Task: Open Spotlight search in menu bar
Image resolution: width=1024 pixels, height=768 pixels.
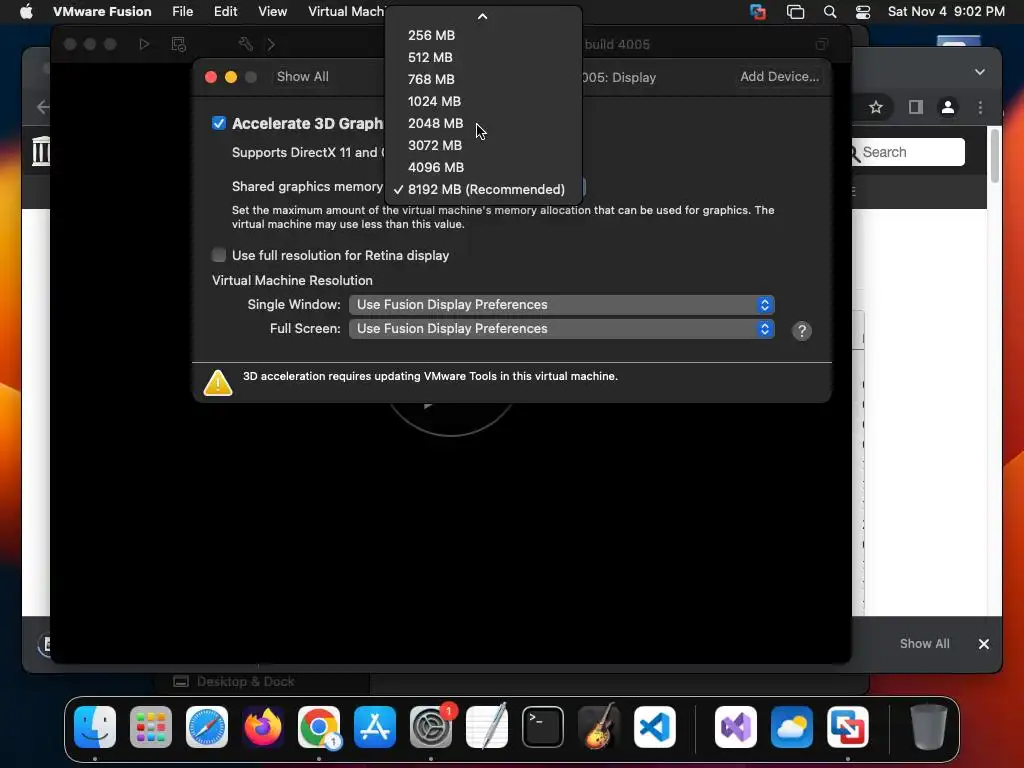Action: coord(829,12)
